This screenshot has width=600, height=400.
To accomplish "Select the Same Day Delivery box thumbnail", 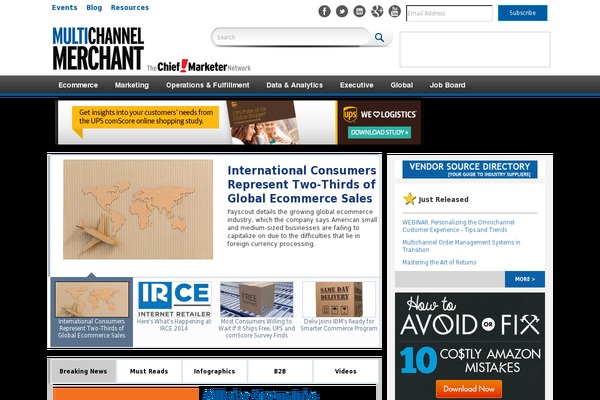I will pos(339,299).
